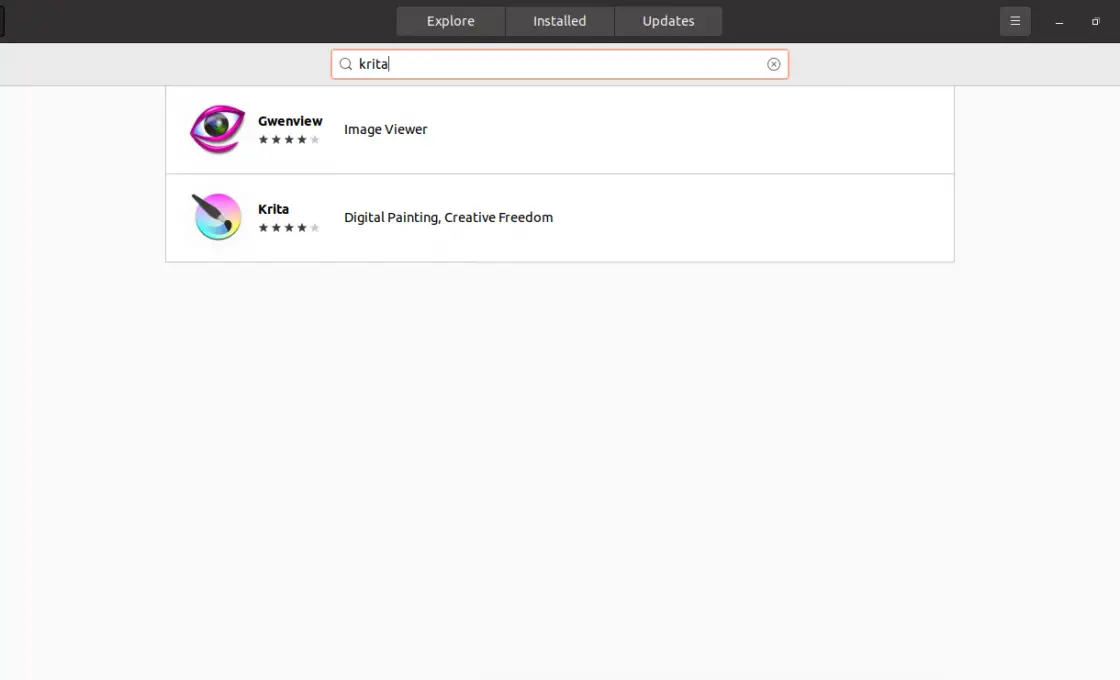Viewport: 1120px width, 680px height.
Task: Open the Gwenview eye icon
Action: [217, 129]
